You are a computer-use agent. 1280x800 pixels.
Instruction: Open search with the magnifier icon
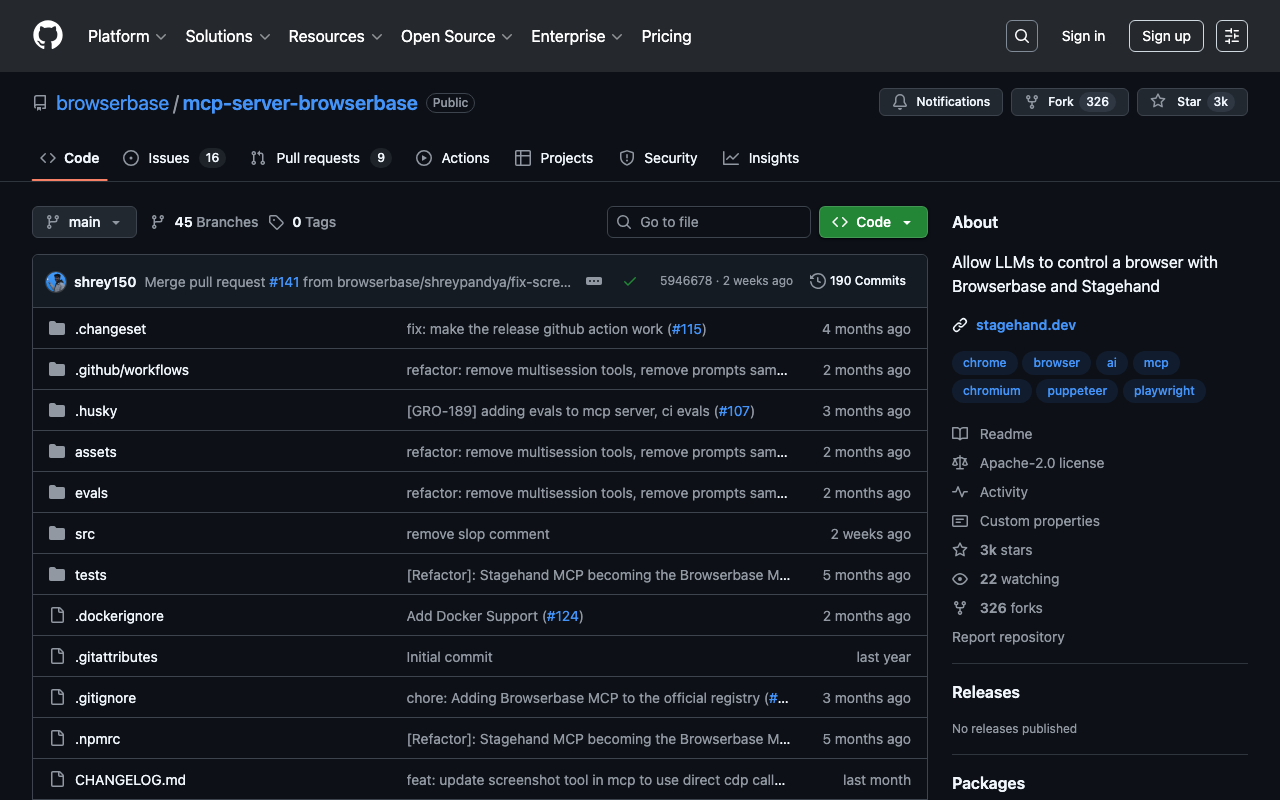coord(1021,36)
